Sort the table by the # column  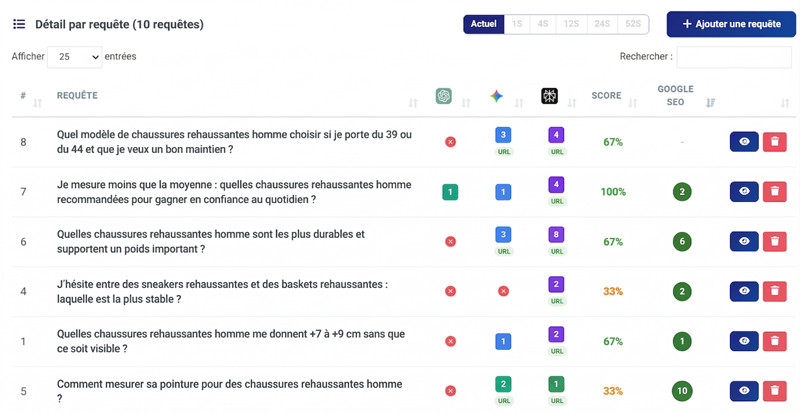(37, 103)
